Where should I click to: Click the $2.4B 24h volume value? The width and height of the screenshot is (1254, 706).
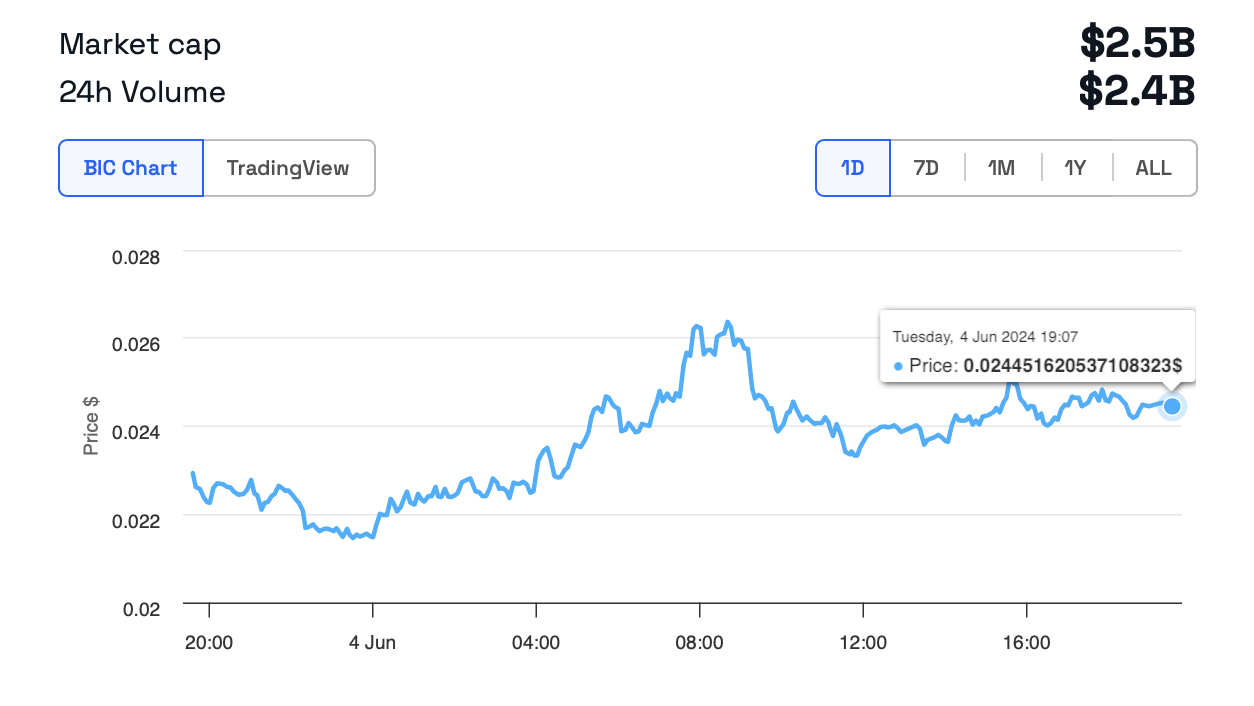click(x=1137, y=91)
